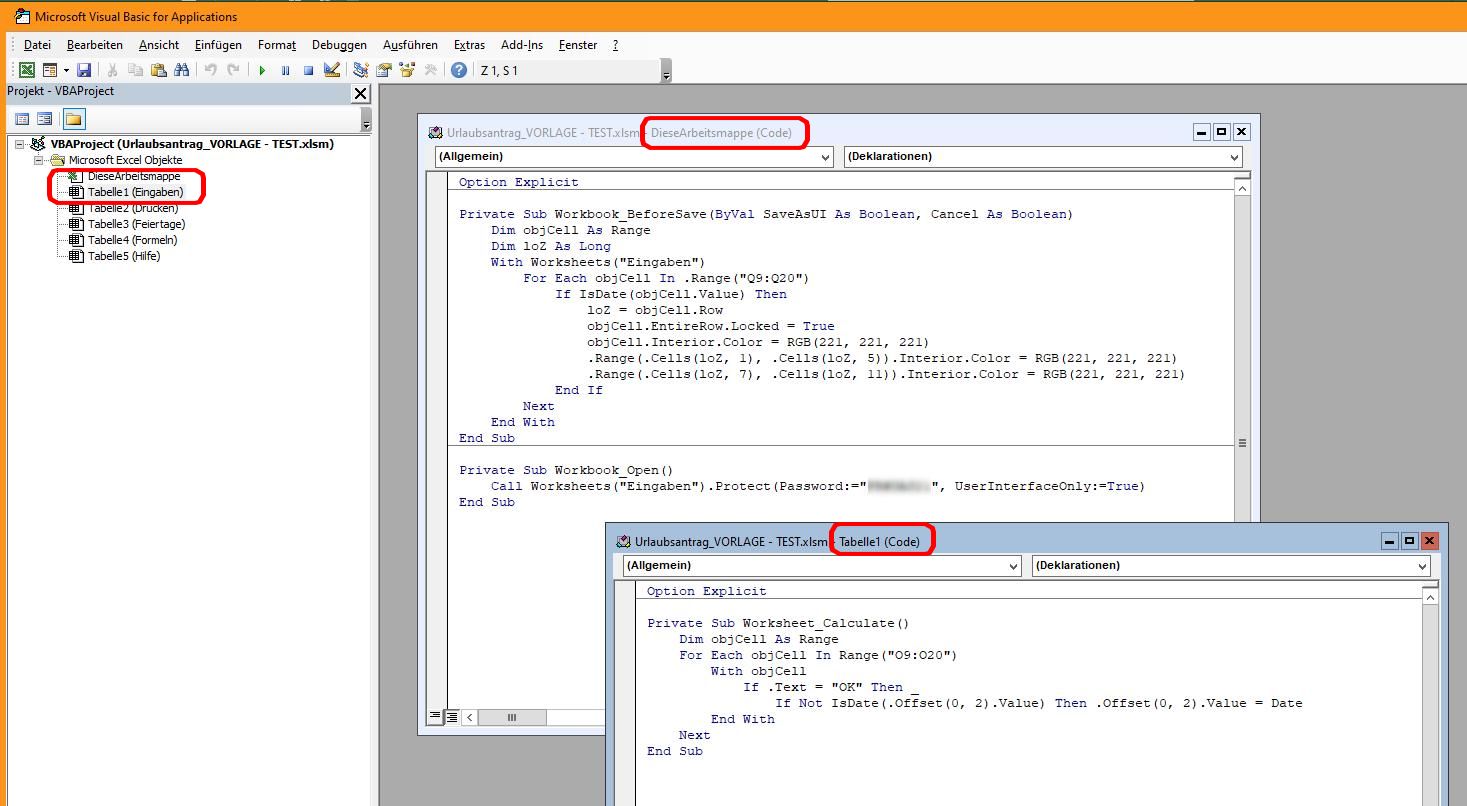
Task: Switch to Microsoft Excel via the toolbar icon
Action: pyautogui.click(x=27, y=70)
